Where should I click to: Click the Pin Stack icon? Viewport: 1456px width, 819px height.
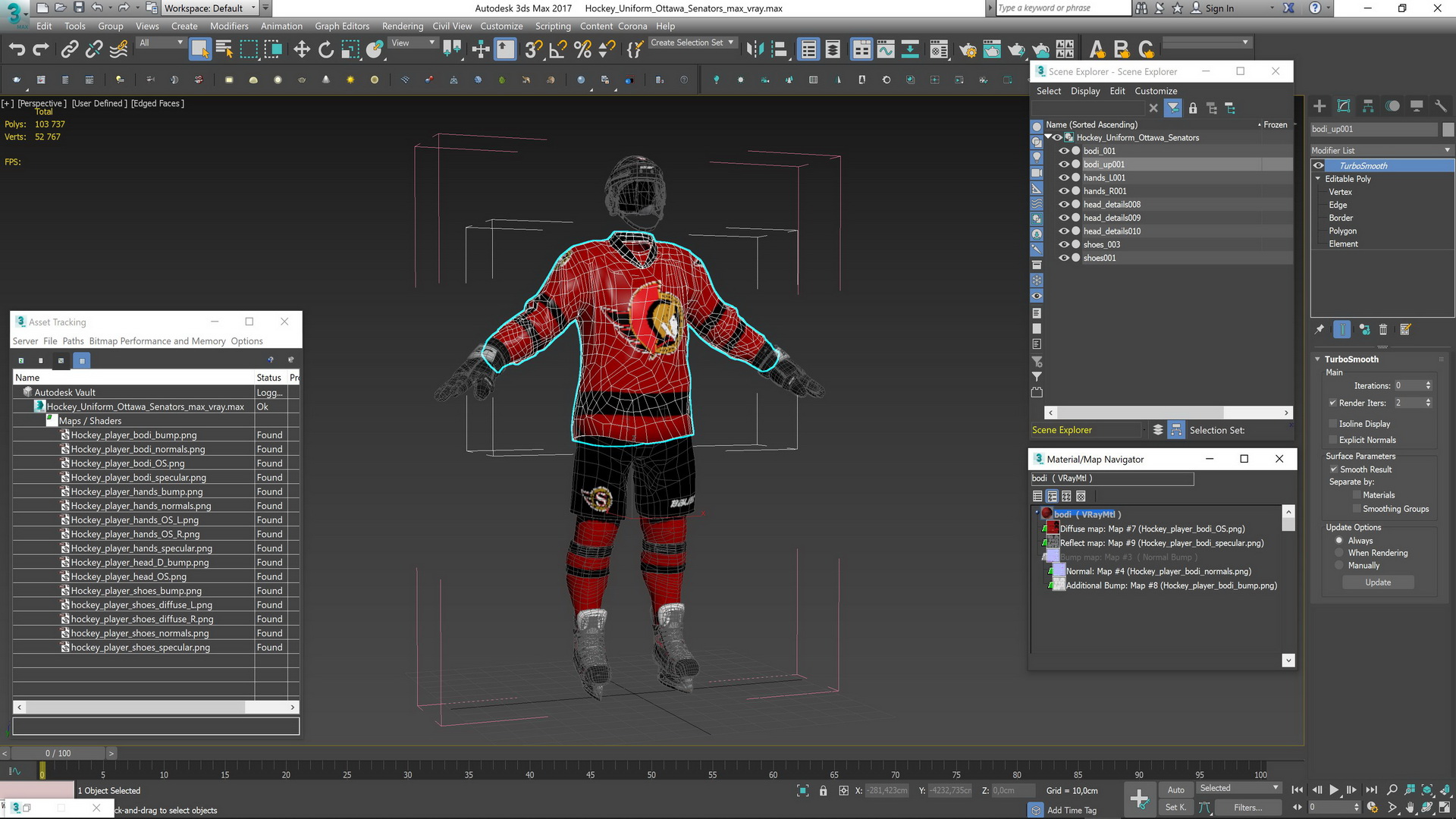(x=1319, y=329)
